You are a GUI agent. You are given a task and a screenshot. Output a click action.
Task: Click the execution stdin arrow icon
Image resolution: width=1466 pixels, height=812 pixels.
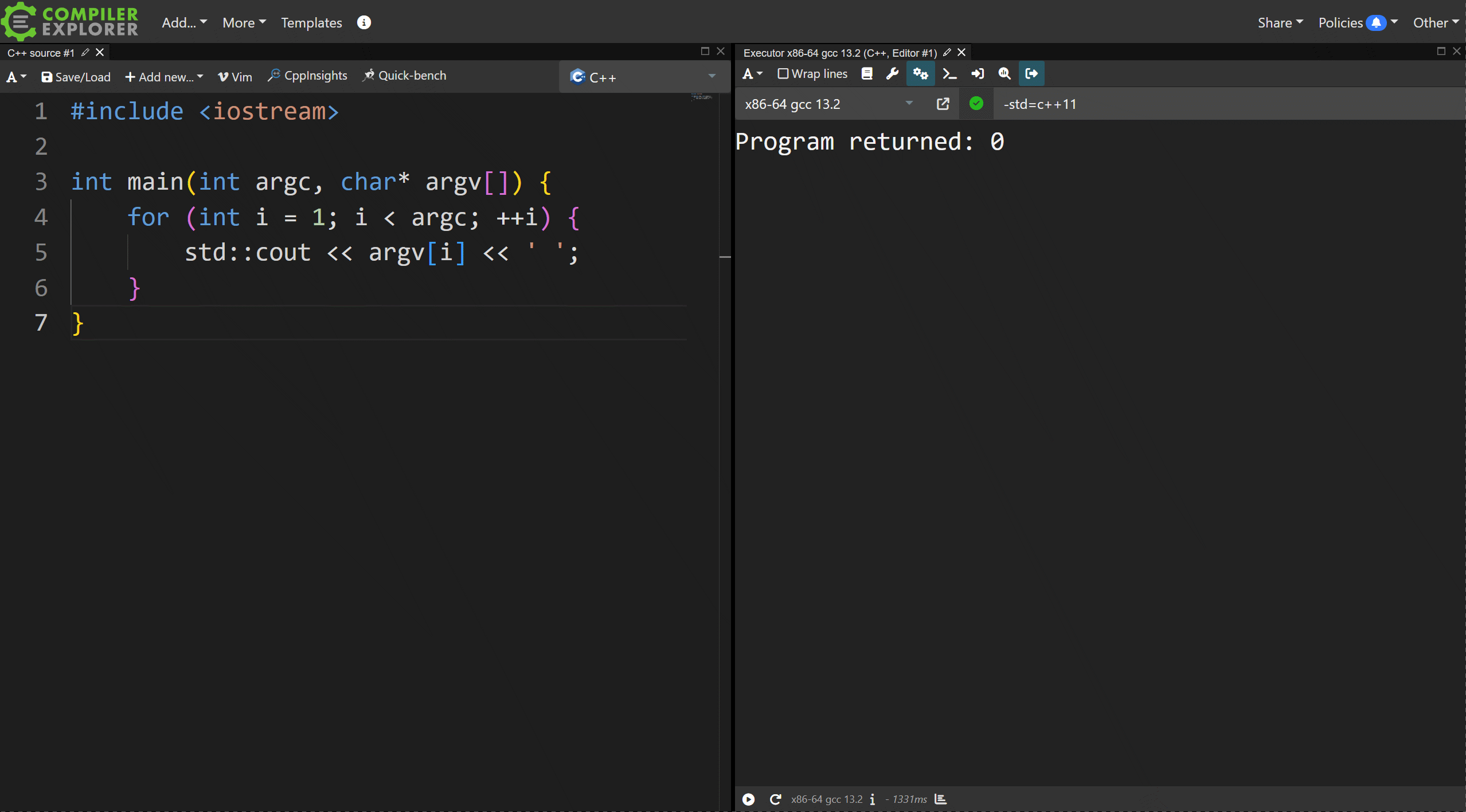(x=978, y=74)
